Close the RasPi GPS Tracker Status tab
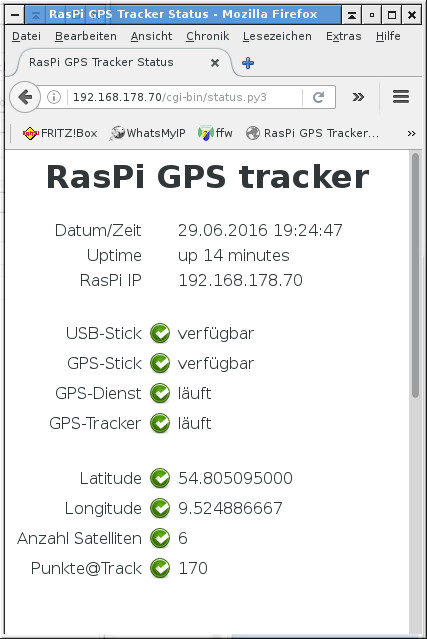Image resolution: width=427 pixels, height=639 pixels. point(215,62)
